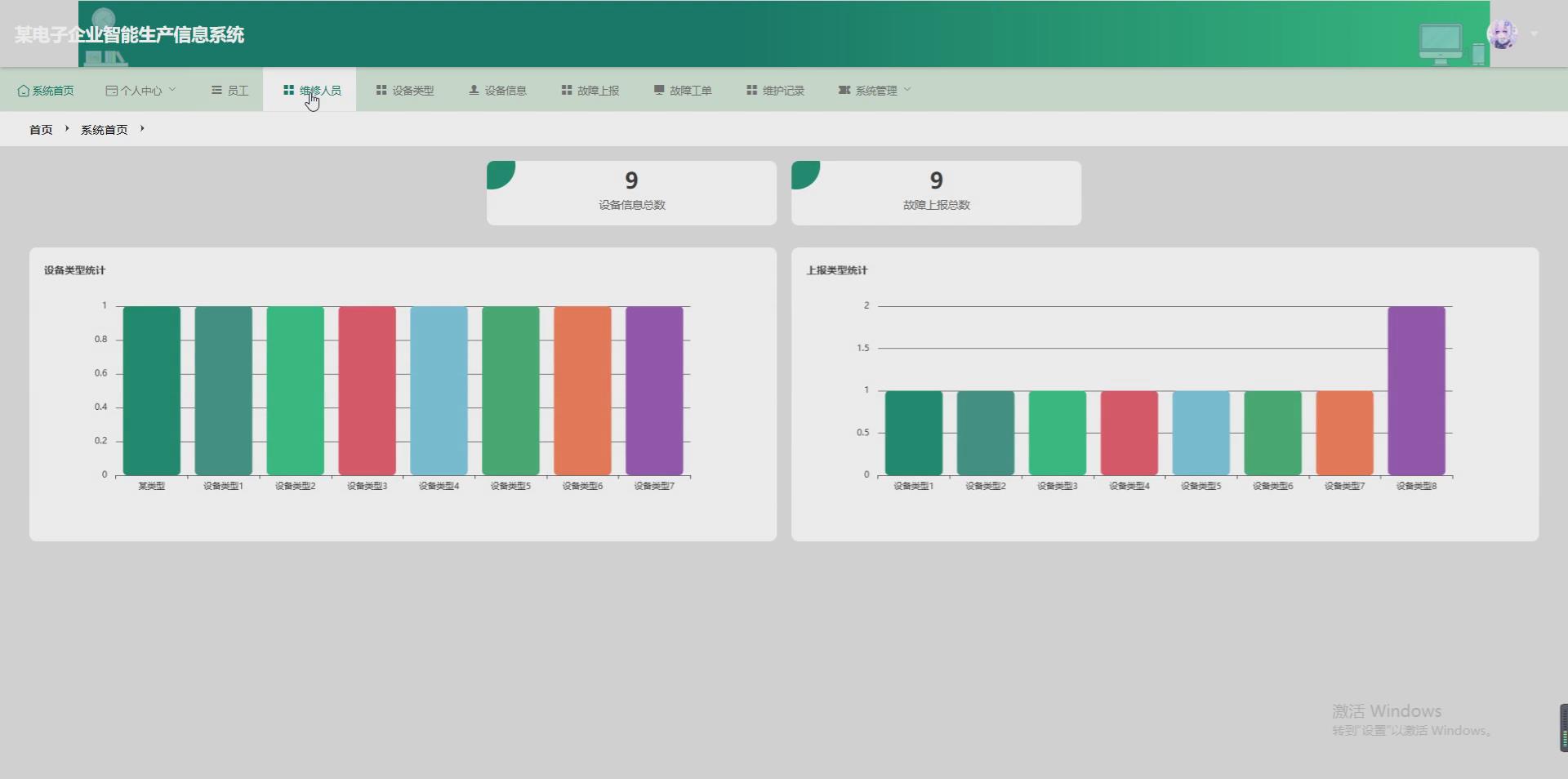Screen dimensions: 1568x779
Task: Click the list icon beside 员工
Action: pyautogui.click(x=216, y=90)
